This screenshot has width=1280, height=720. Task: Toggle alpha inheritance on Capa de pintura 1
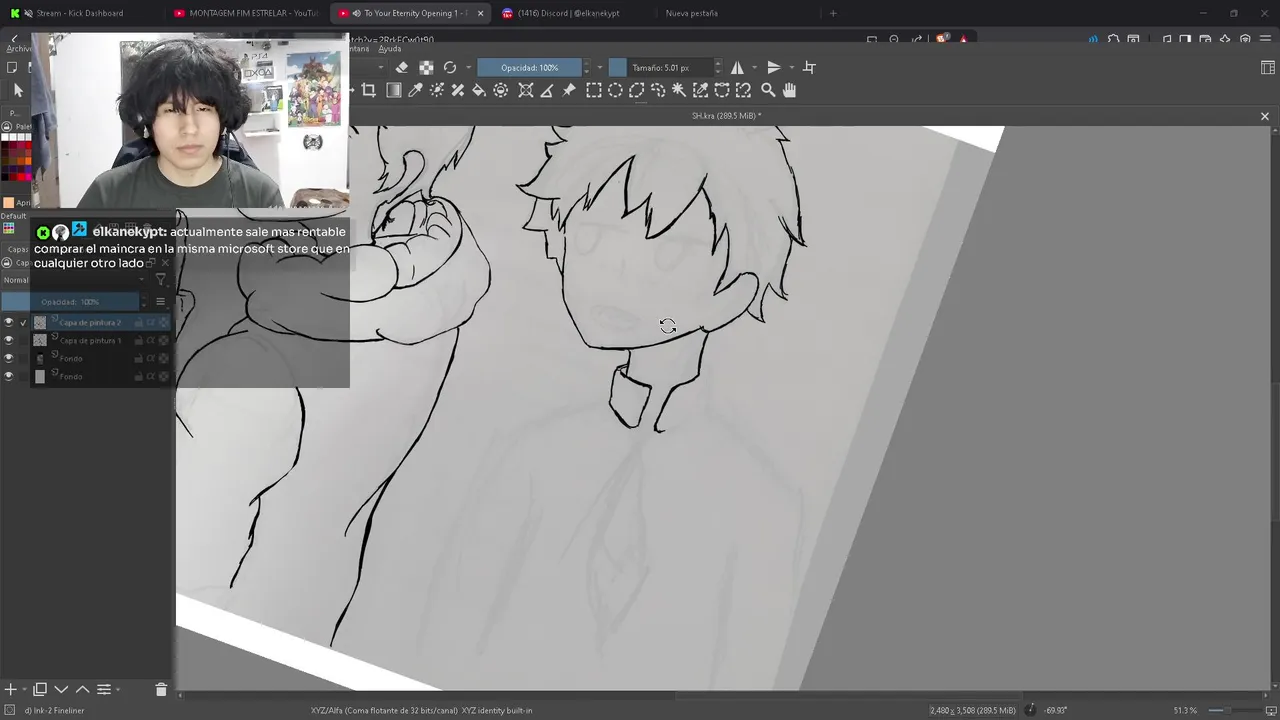click(x=152, y=340)
